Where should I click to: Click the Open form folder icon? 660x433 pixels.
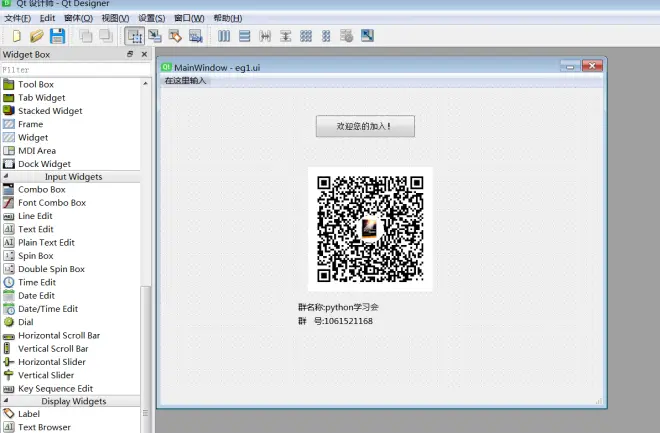(x=37, y=36)
